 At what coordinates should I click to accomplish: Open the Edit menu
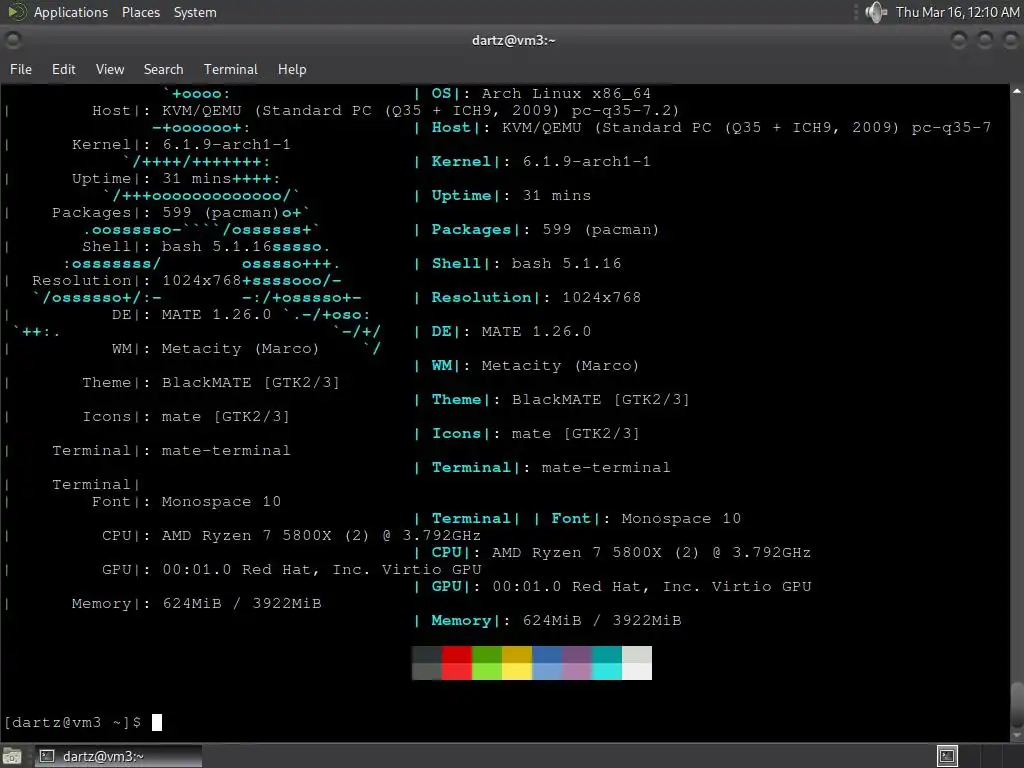[64, 69]
